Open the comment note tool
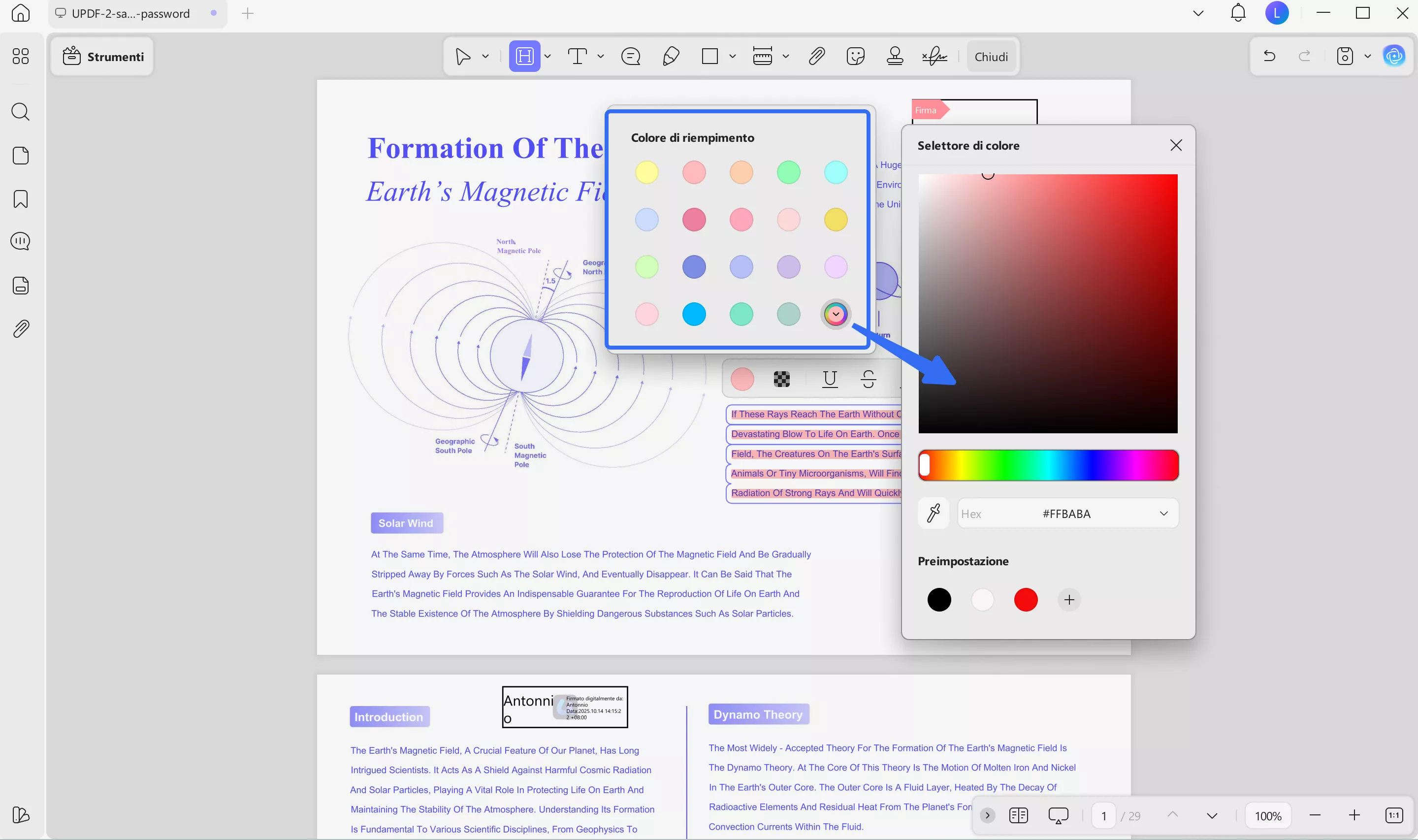This screenshot has height=840, width=1418. click(630, 56)
